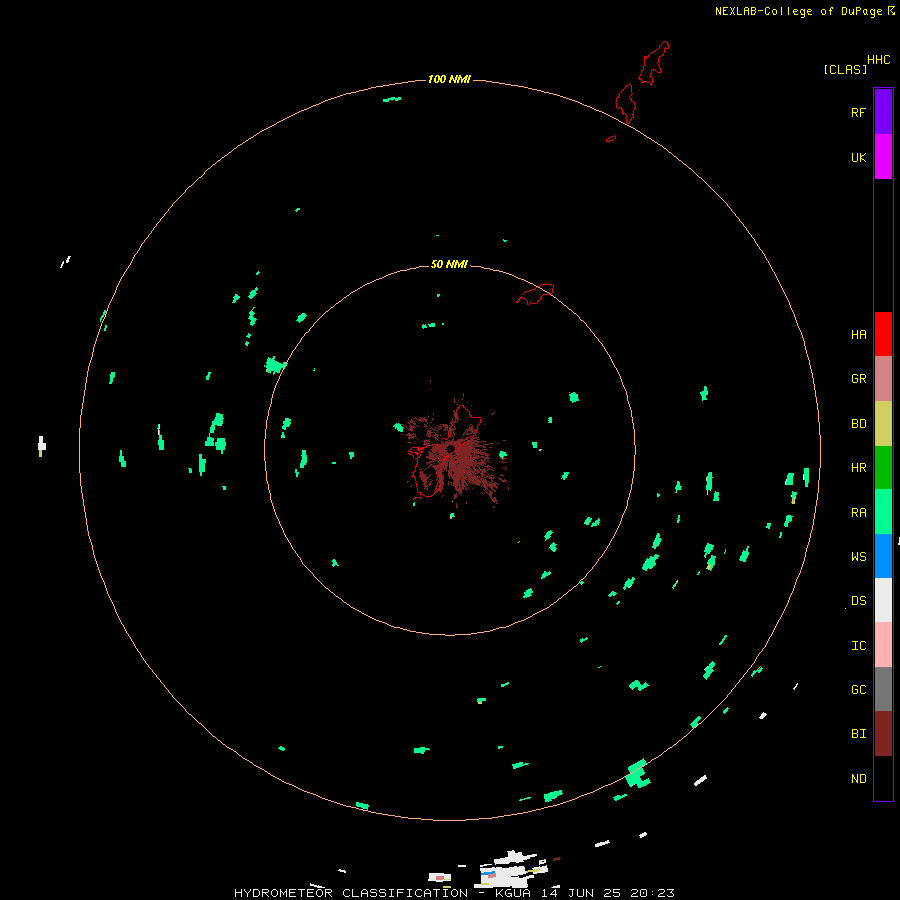Click the IC legend label
The height and width of the screenshot is (900, 900).
pos(858,646)
